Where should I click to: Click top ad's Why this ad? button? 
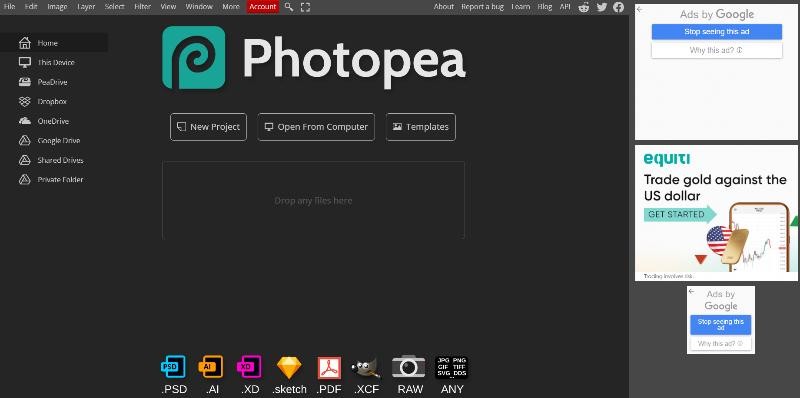click(x=716, y=50)
